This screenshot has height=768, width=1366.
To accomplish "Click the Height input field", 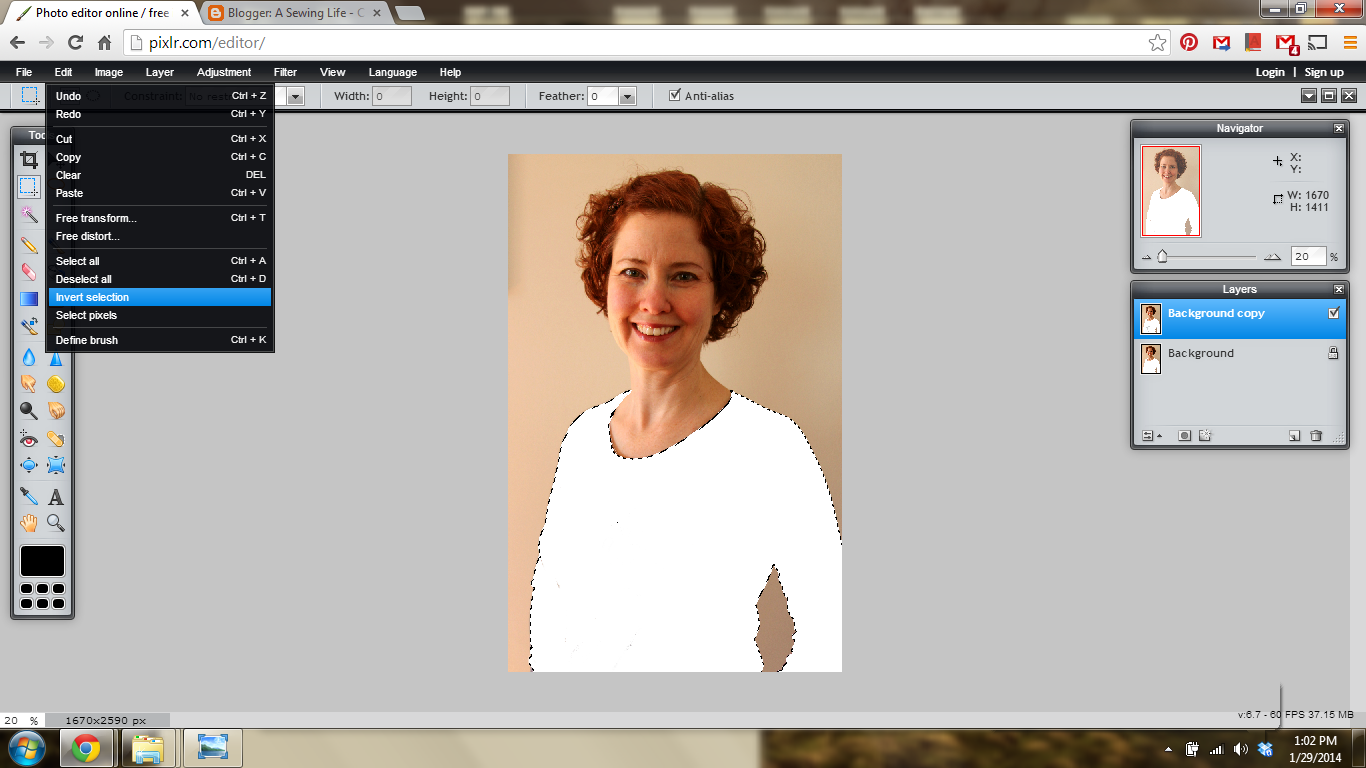I will click(x=490, y=96).
